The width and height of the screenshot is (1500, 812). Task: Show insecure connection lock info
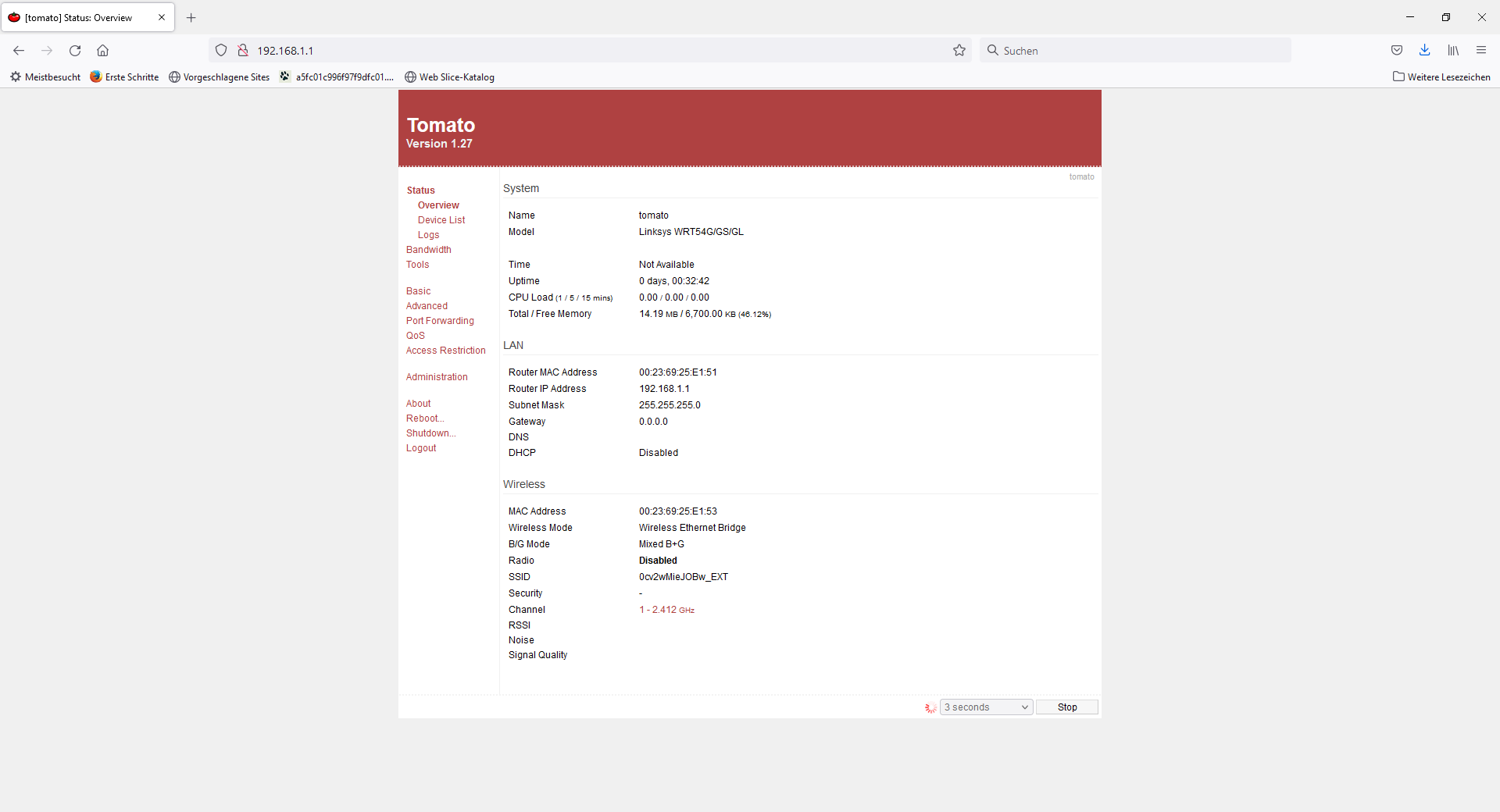[x=243, y=51]
